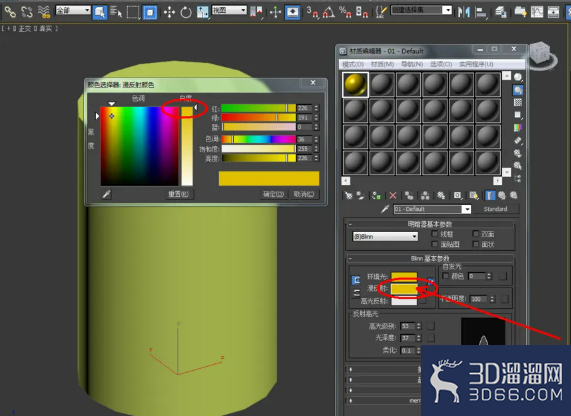Activate the Select and Move tool

169,13
